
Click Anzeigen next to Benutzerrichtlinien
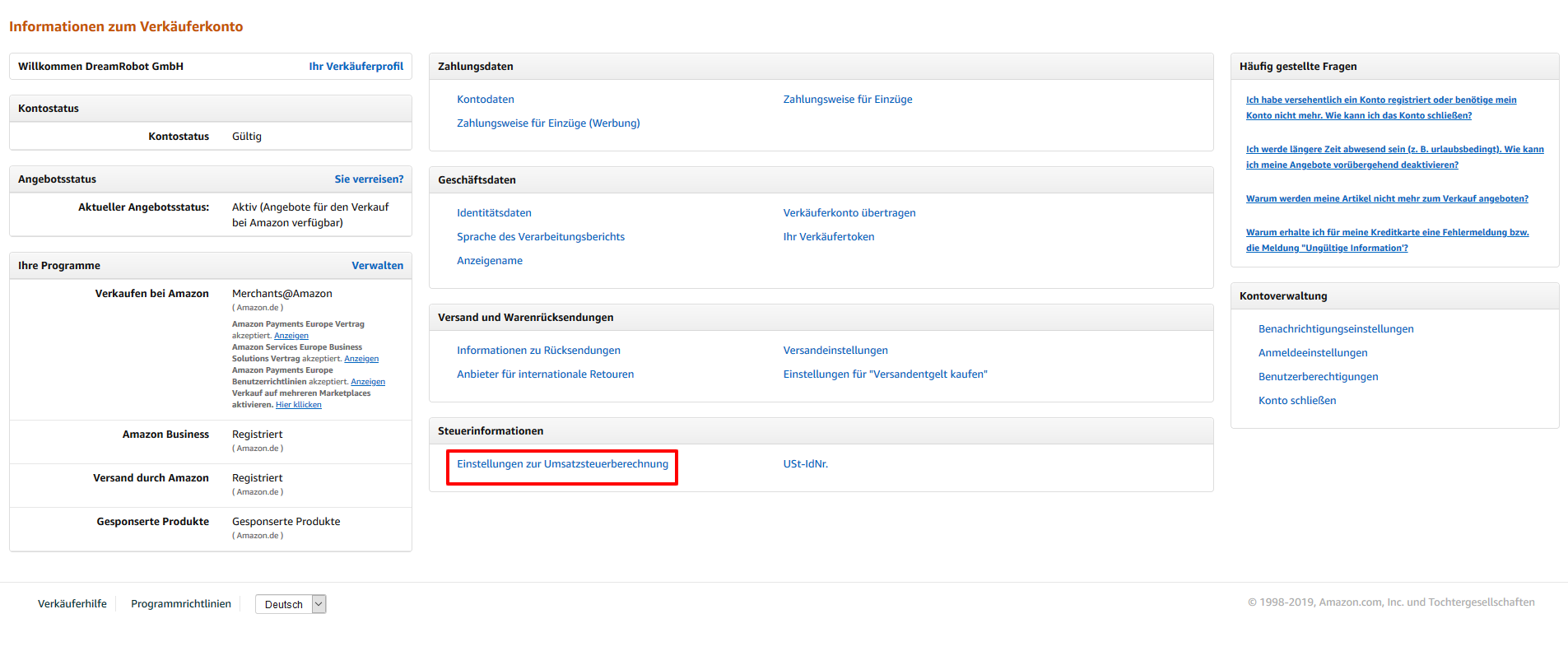tap(368, 382)
